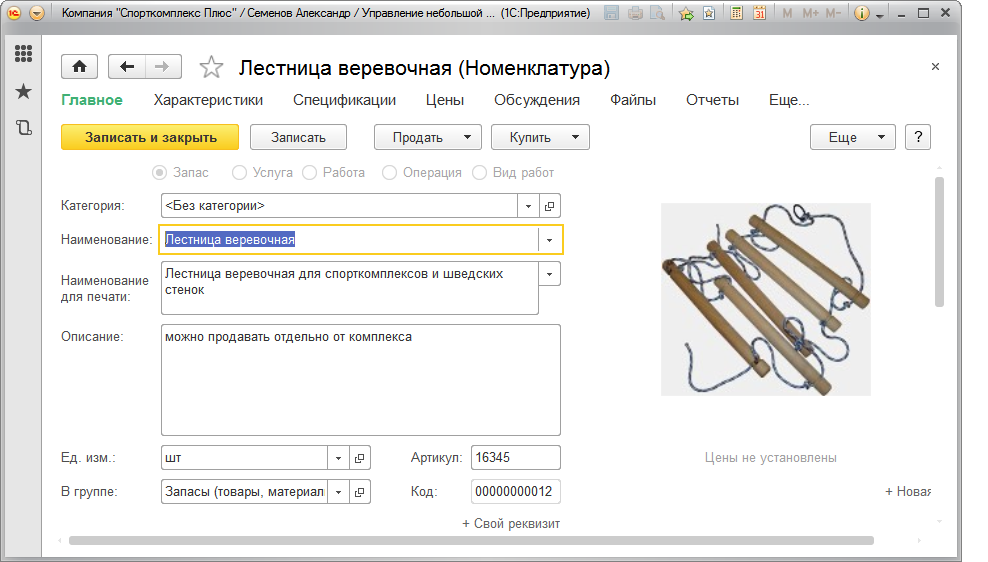The image size is (988, 562).
Task: Select the Операция radio button
Action: point(389,172)
